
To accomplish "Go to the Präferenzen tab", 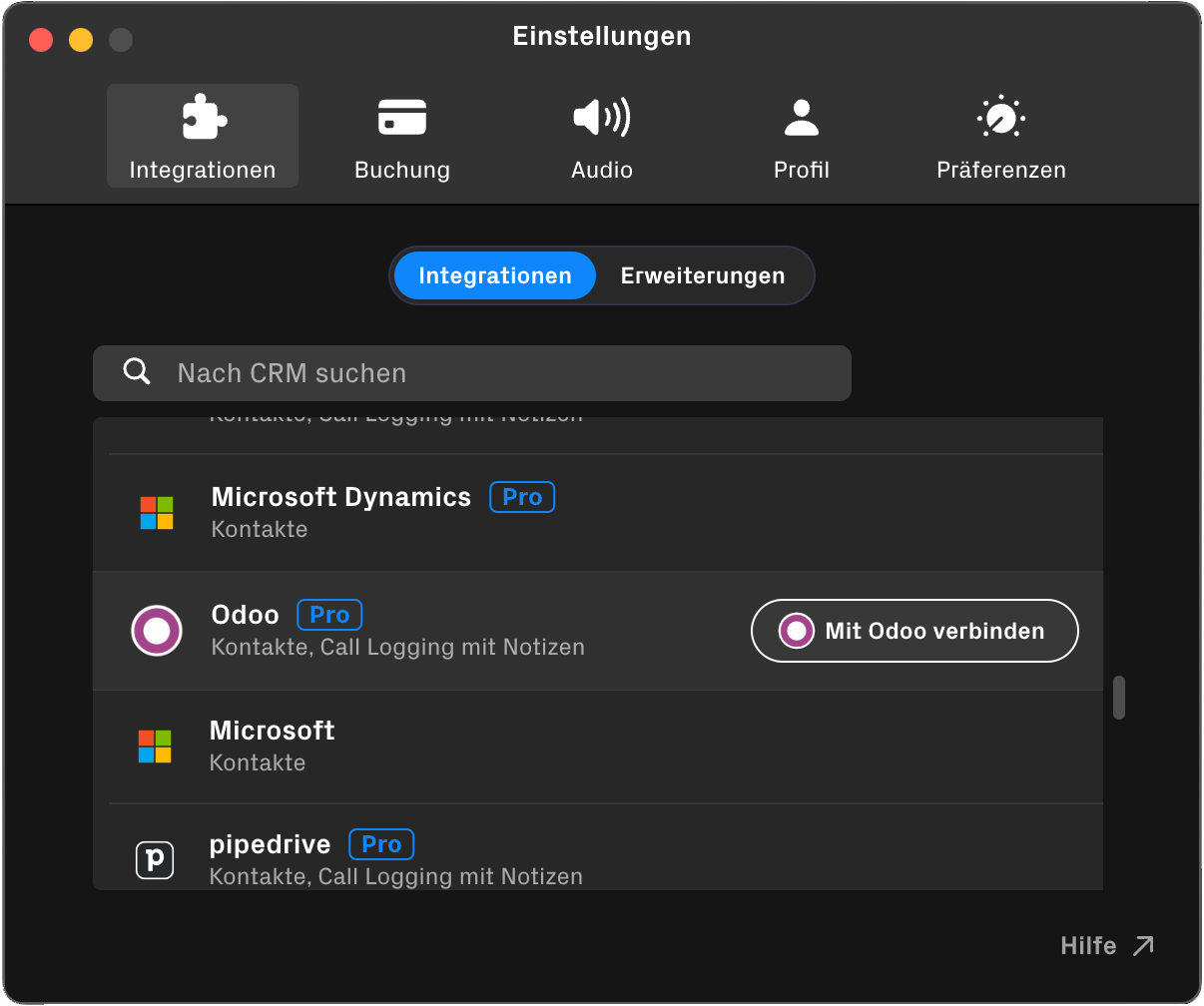I will (1001, 136).
